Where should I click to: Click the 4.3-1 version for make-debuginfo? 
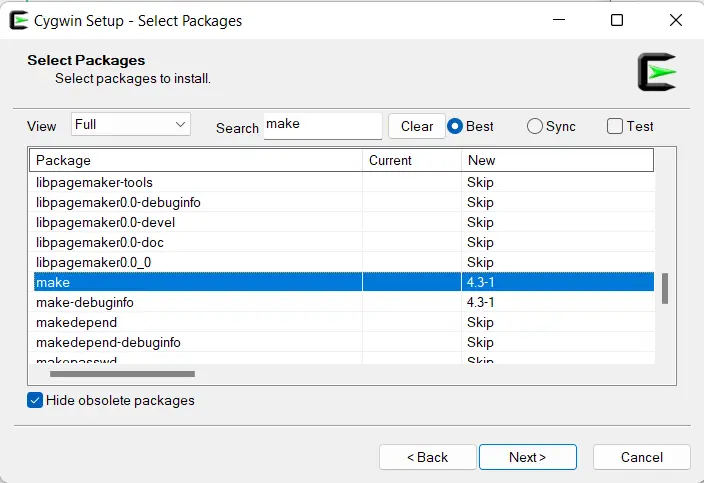(x=480, y=302)
